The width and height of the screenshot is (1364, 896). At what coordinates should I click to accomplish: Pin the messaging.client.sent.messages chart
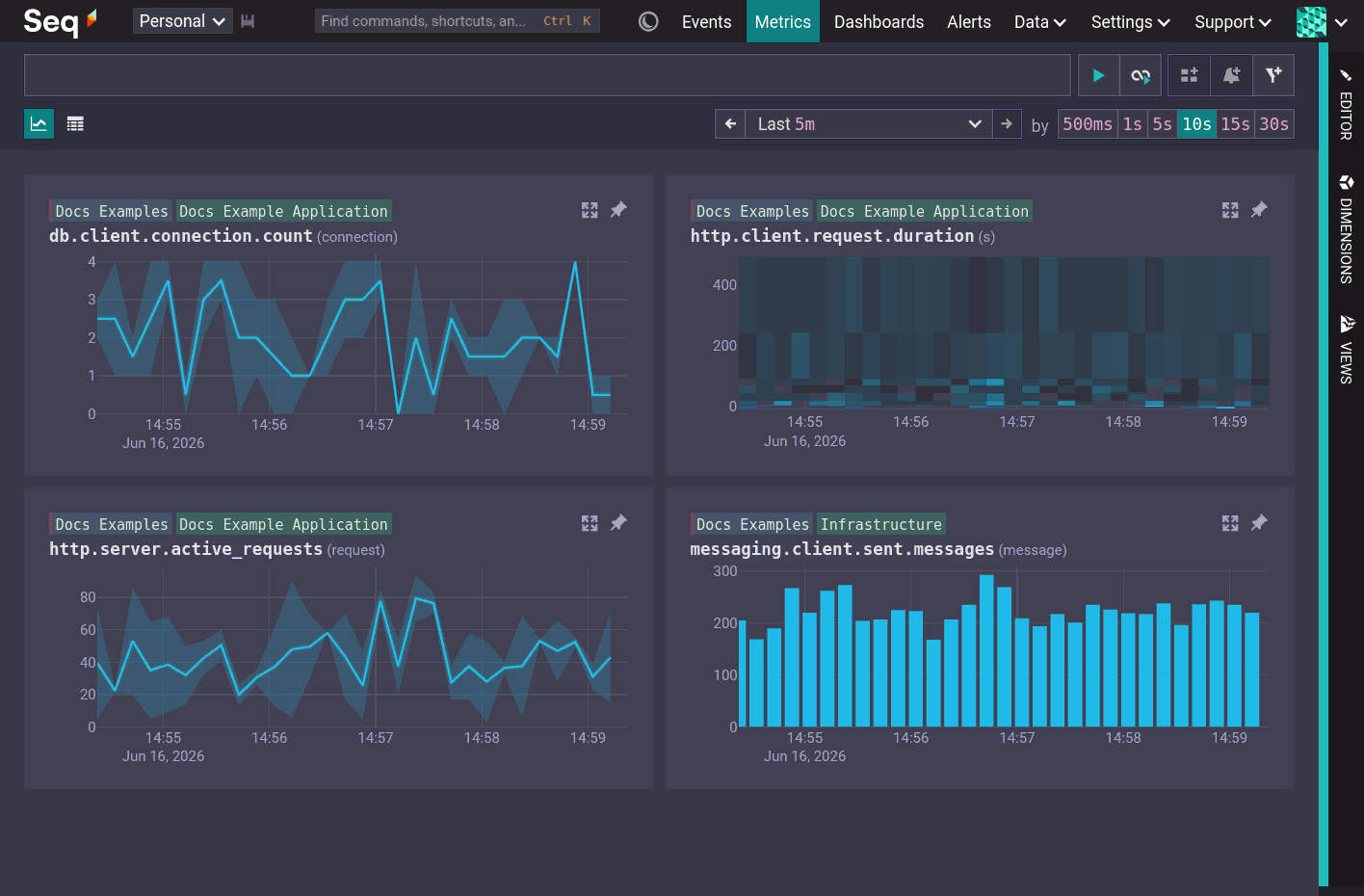[1259, 523]
